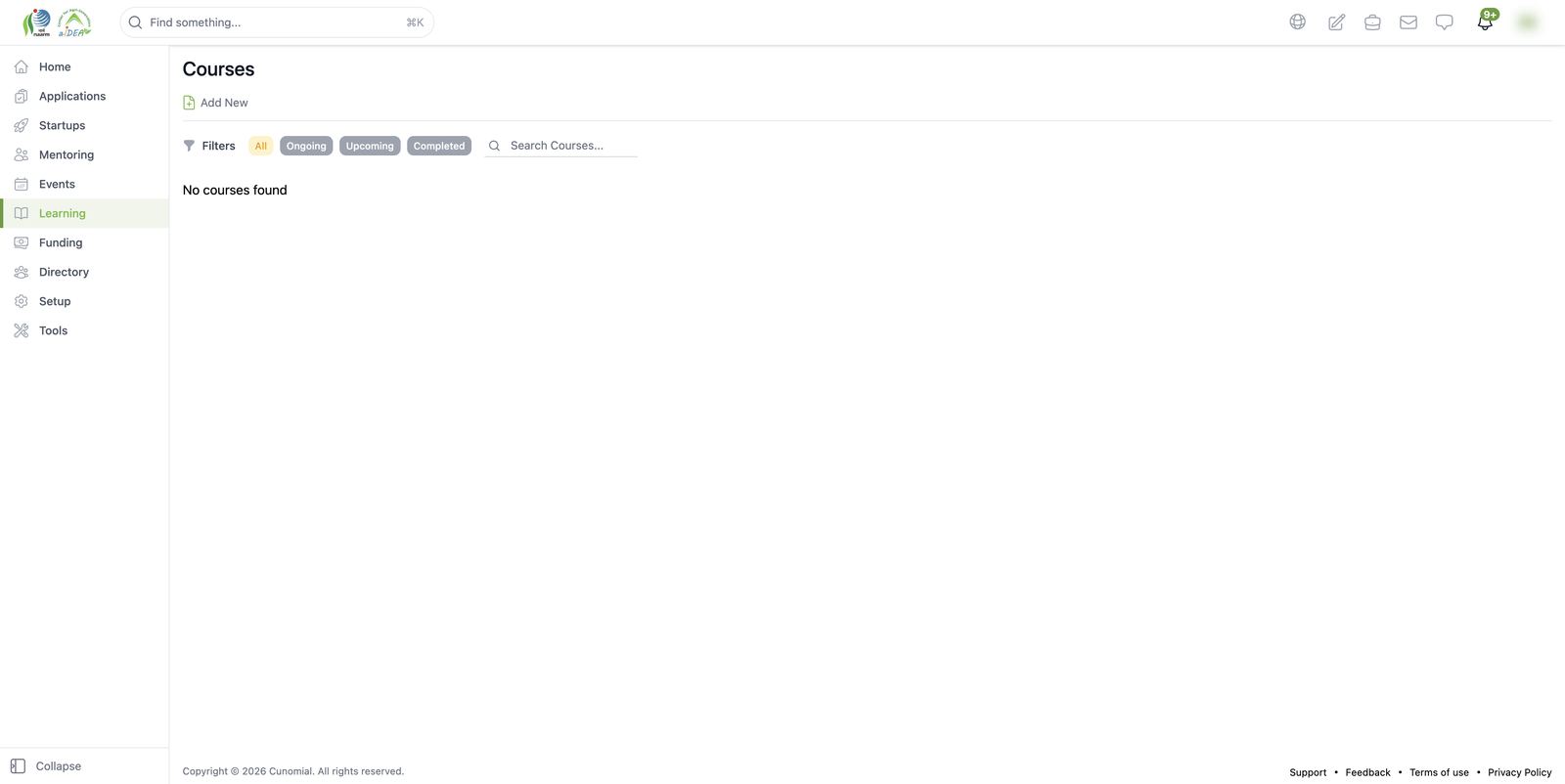Viewport: 1565px width, 784px height.
Task: Click the Add New document icon
Action: click(x=189, y=103)
